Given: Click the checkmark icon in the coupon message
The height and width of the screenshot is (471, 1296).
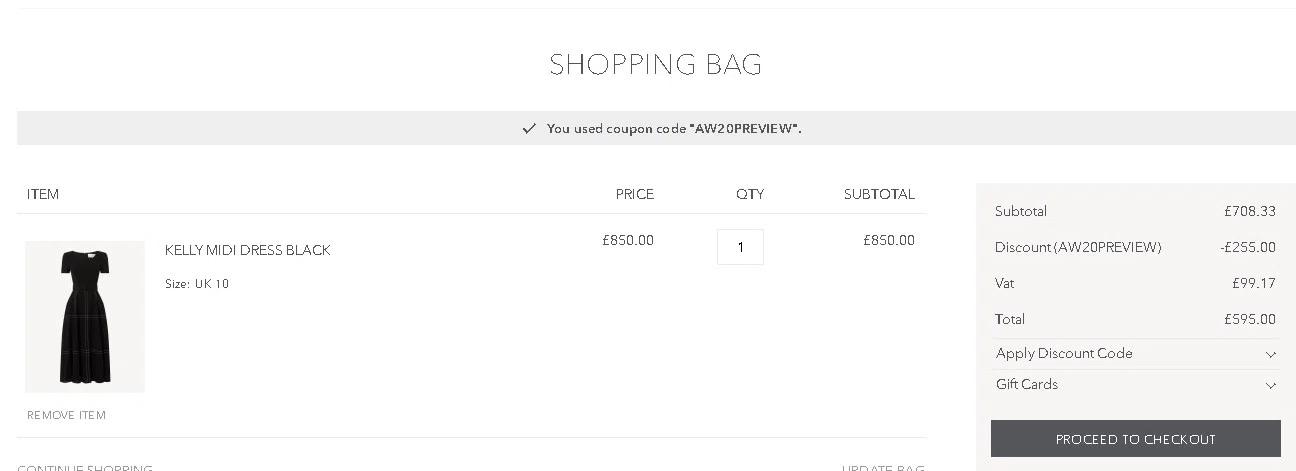Looking at the screenshot, I should coord(529,129).
